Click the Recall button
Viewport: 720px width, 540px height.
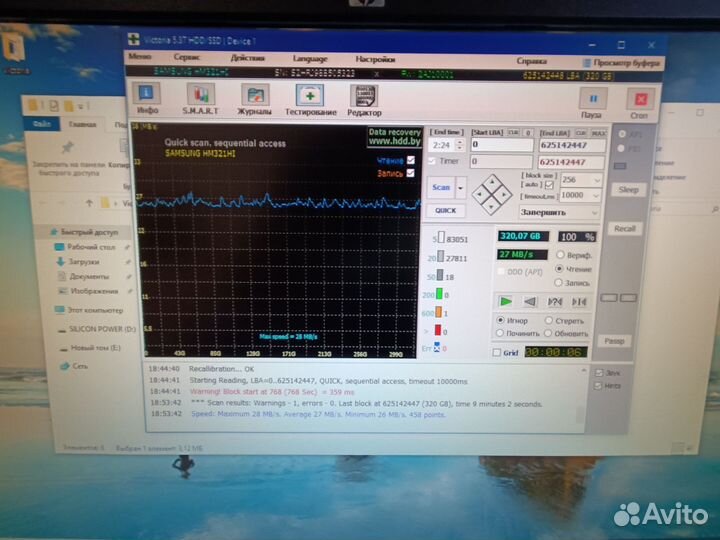tap(624, 228)
